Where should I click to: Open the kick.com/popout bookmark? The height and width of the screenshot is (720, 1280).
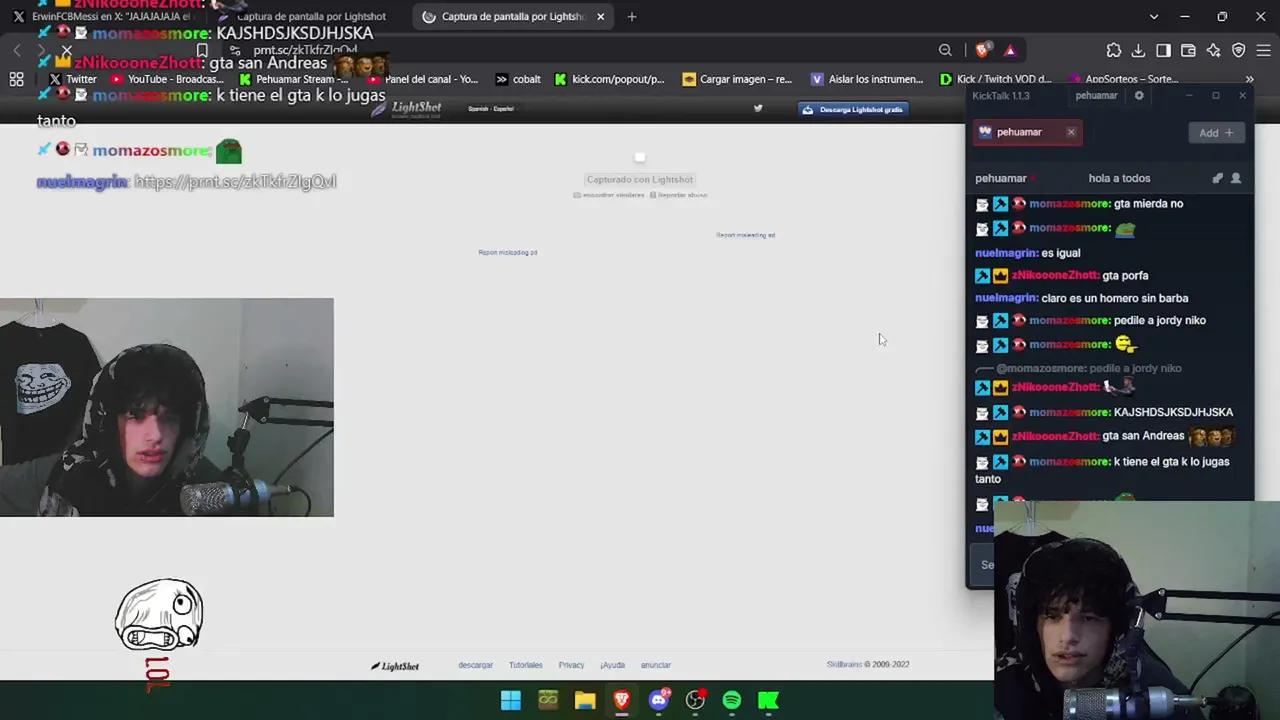[609, 79]
